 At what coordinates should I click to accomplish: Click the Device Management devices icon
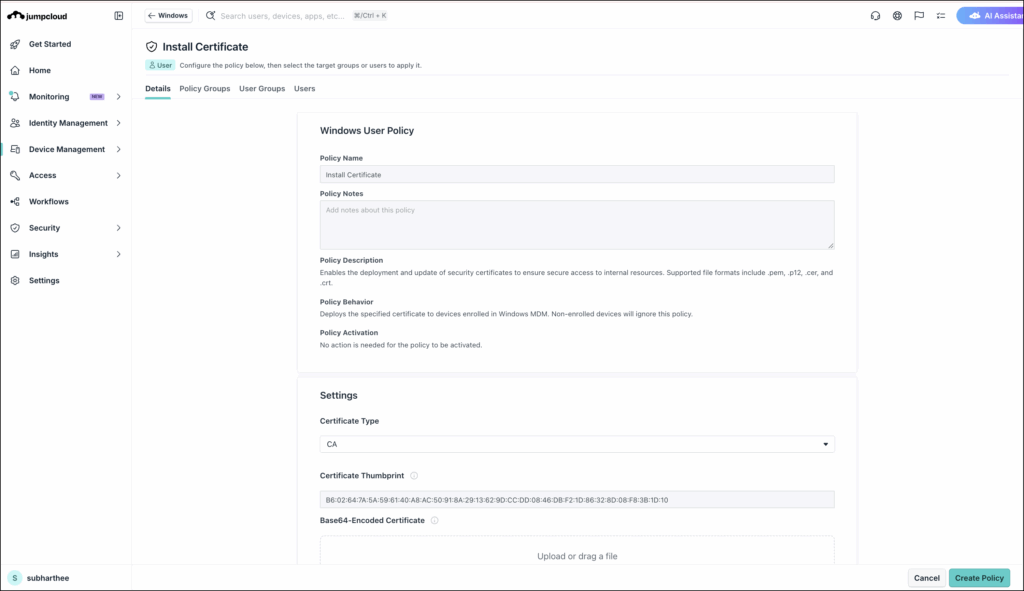point(15,150)
